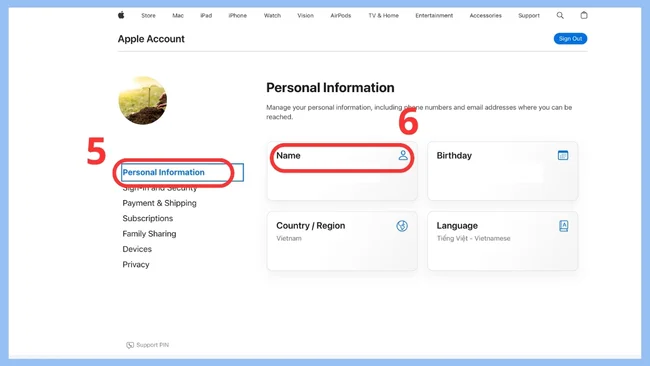Screen dimensions: 650x366
Task: Click the Apple Account title
Action: pyautogui.click(x=151, y=39)
